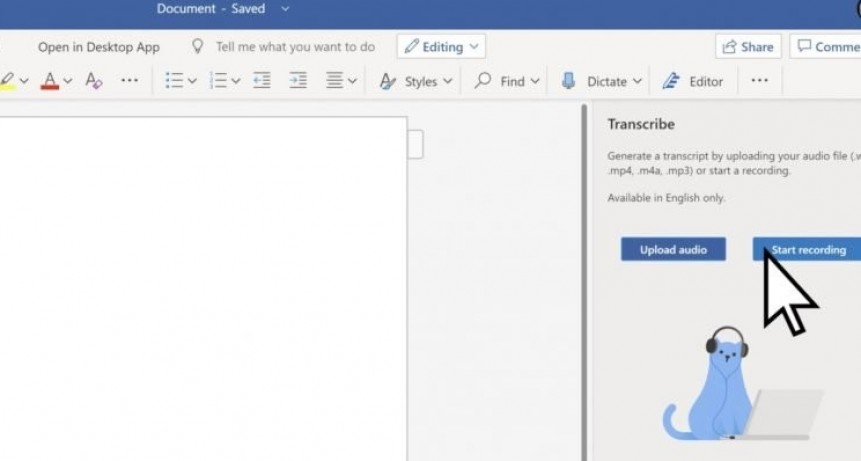Click the pane's vertical scrollbar divider
Viewport: 861px width, 461px height.
(585, 282)
